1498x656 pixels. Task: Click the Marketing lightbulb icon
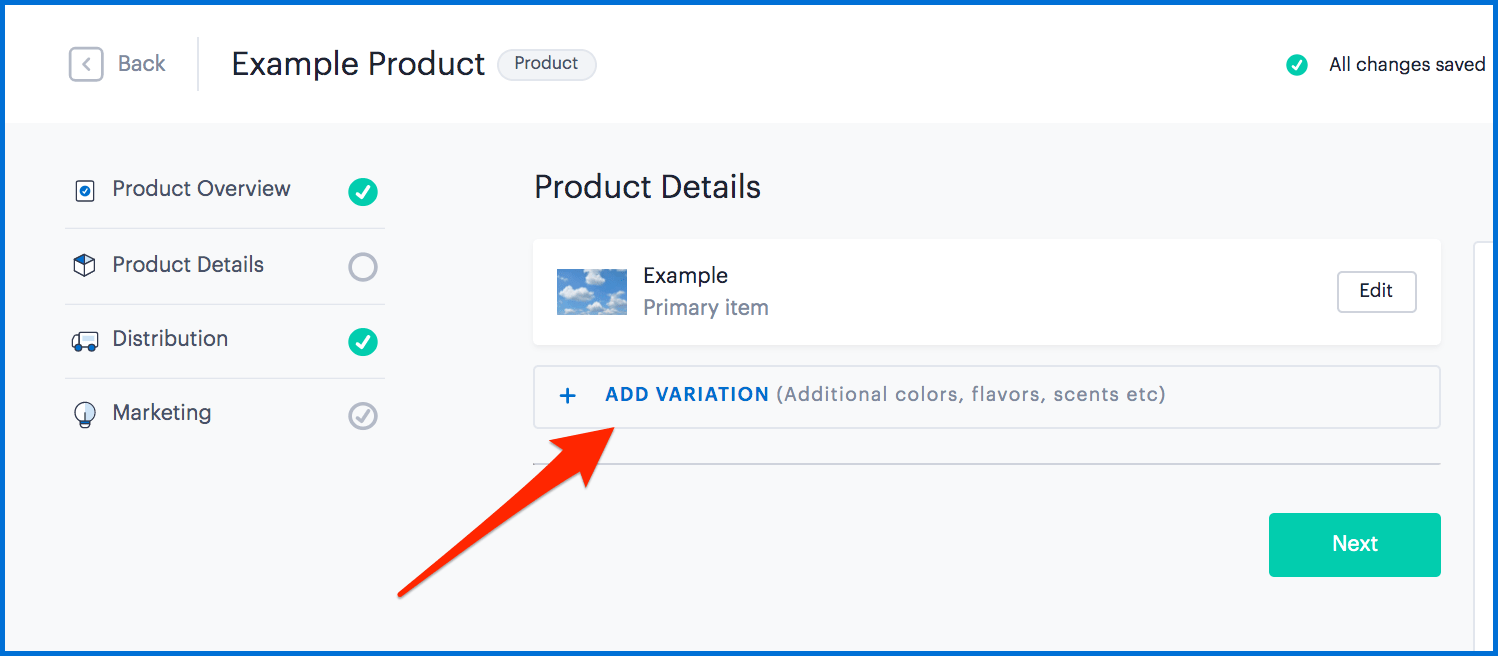(x=85, y=415)
